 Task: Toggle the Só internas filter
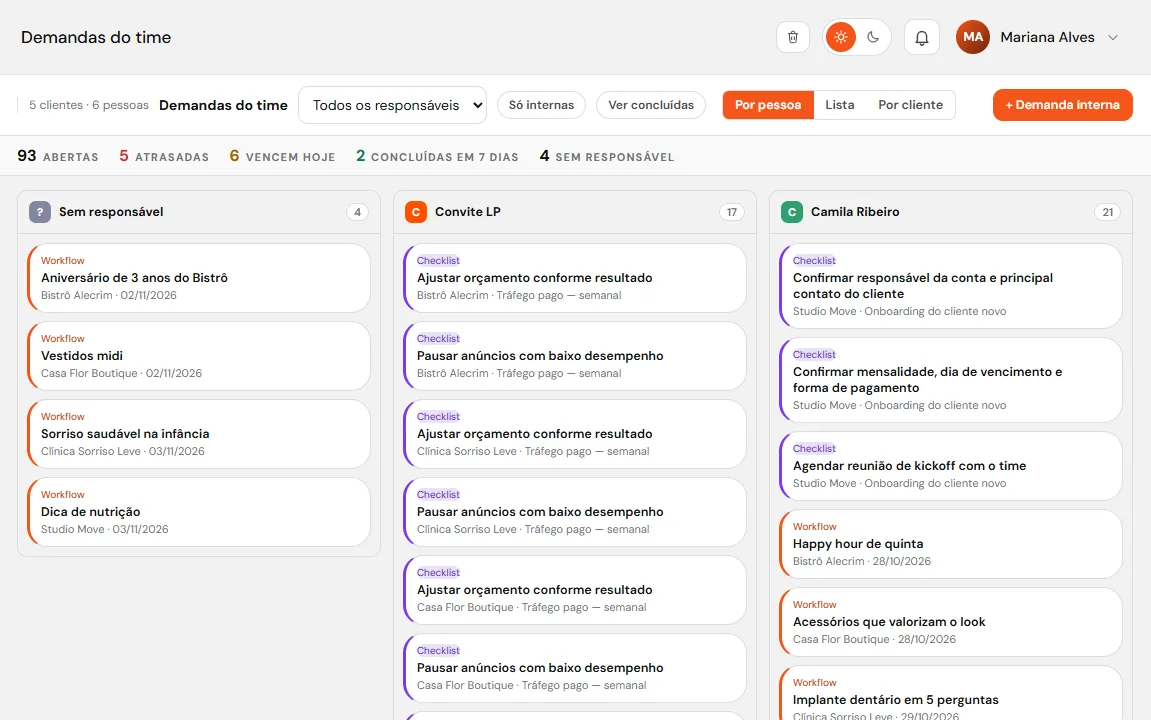pyautogui.click(x=541, y=105)
